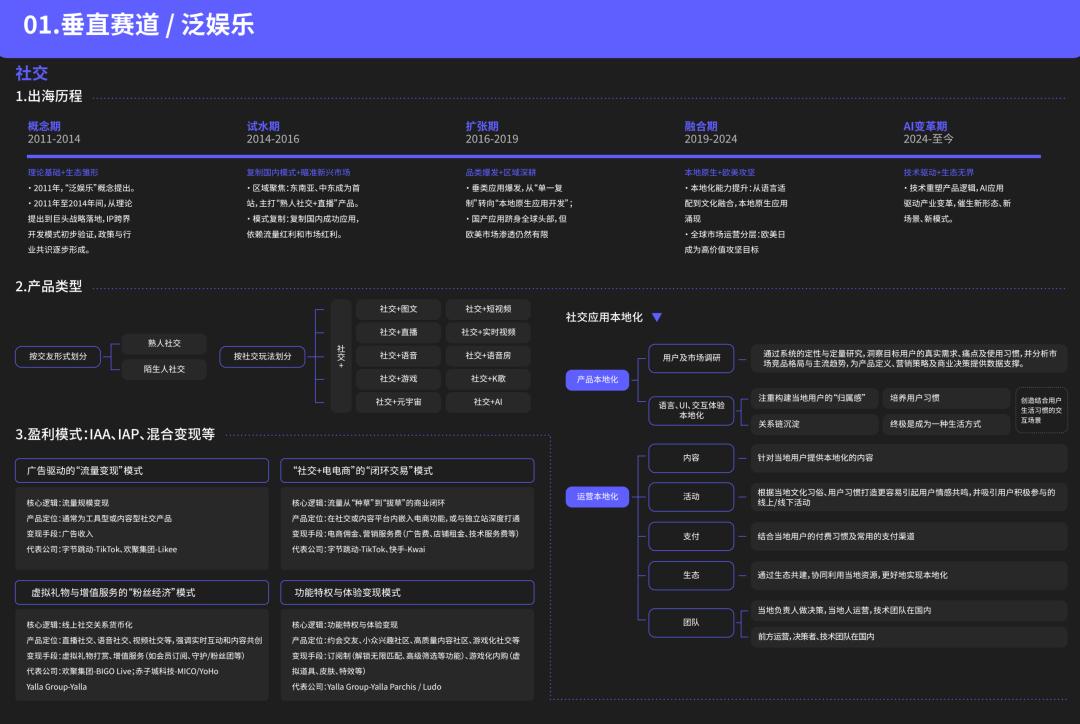Click the 社交+元宇宙 tile
The width and height of the screenshot is (1080, 724).
point(399,402)
